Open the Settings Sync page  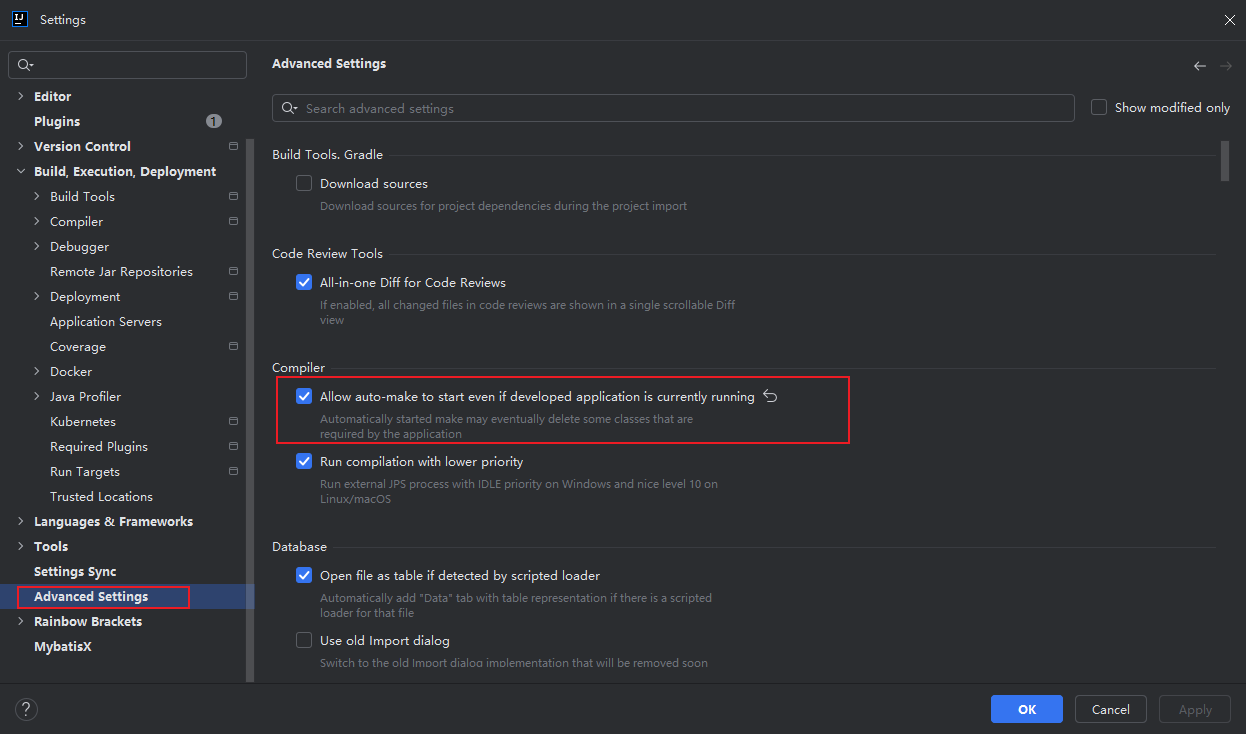point(75,571)
